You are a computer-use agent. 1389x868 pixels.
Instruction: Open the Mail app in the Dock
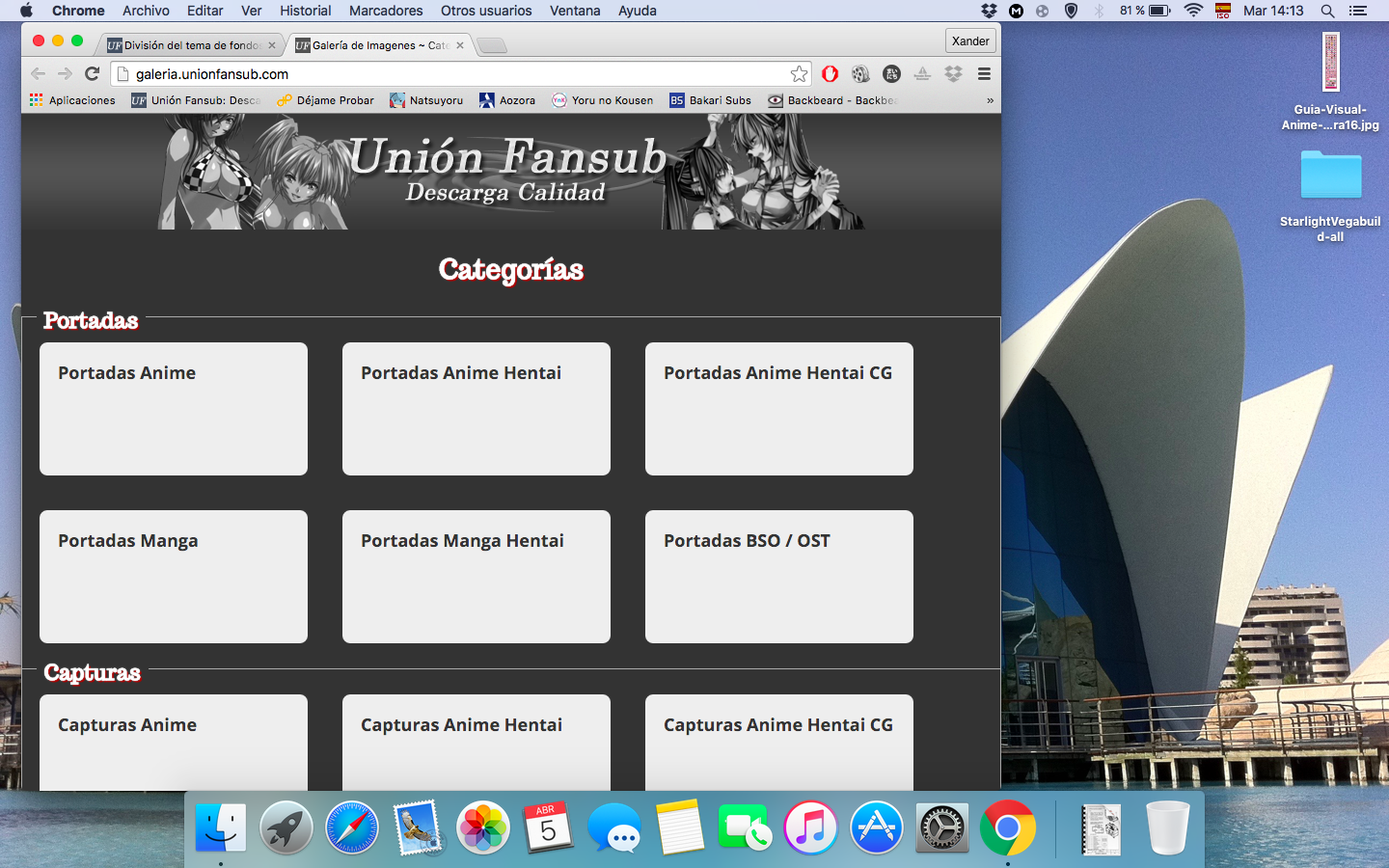click(x=418, y=827)
